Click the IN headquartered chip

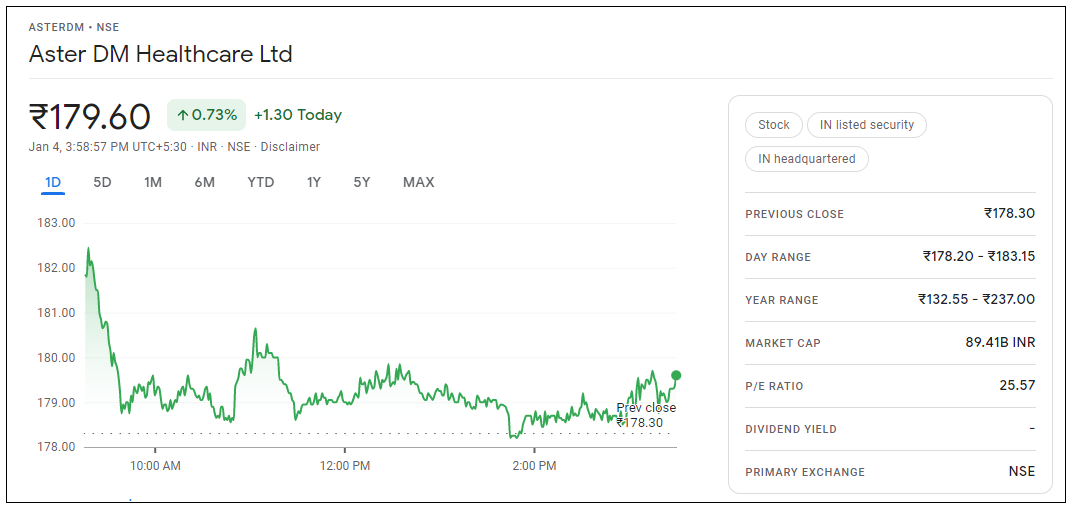click(807, 159)
